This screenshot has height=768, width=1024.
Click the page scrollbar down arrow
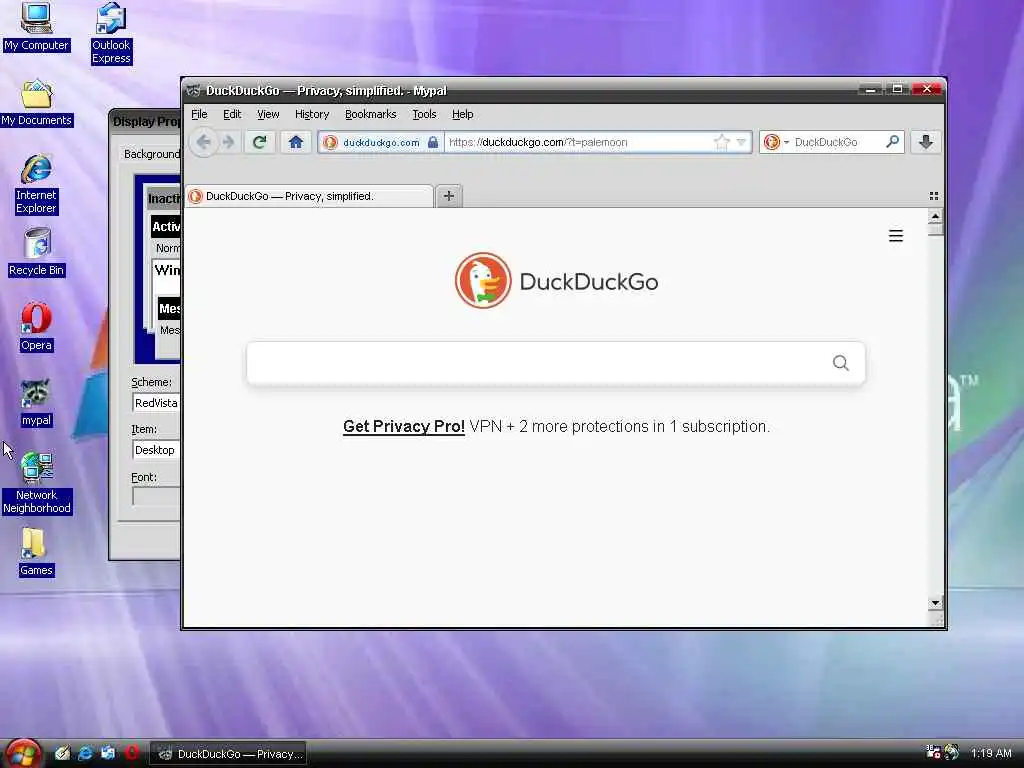[x=935, y=603]
